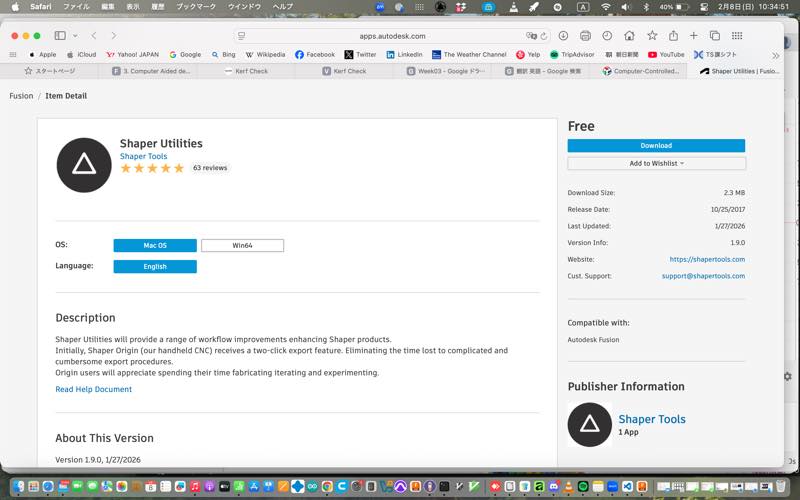Click the print icon in Safari toolbar
Screen dimensions: 800x500
click(x=585, y=36)
